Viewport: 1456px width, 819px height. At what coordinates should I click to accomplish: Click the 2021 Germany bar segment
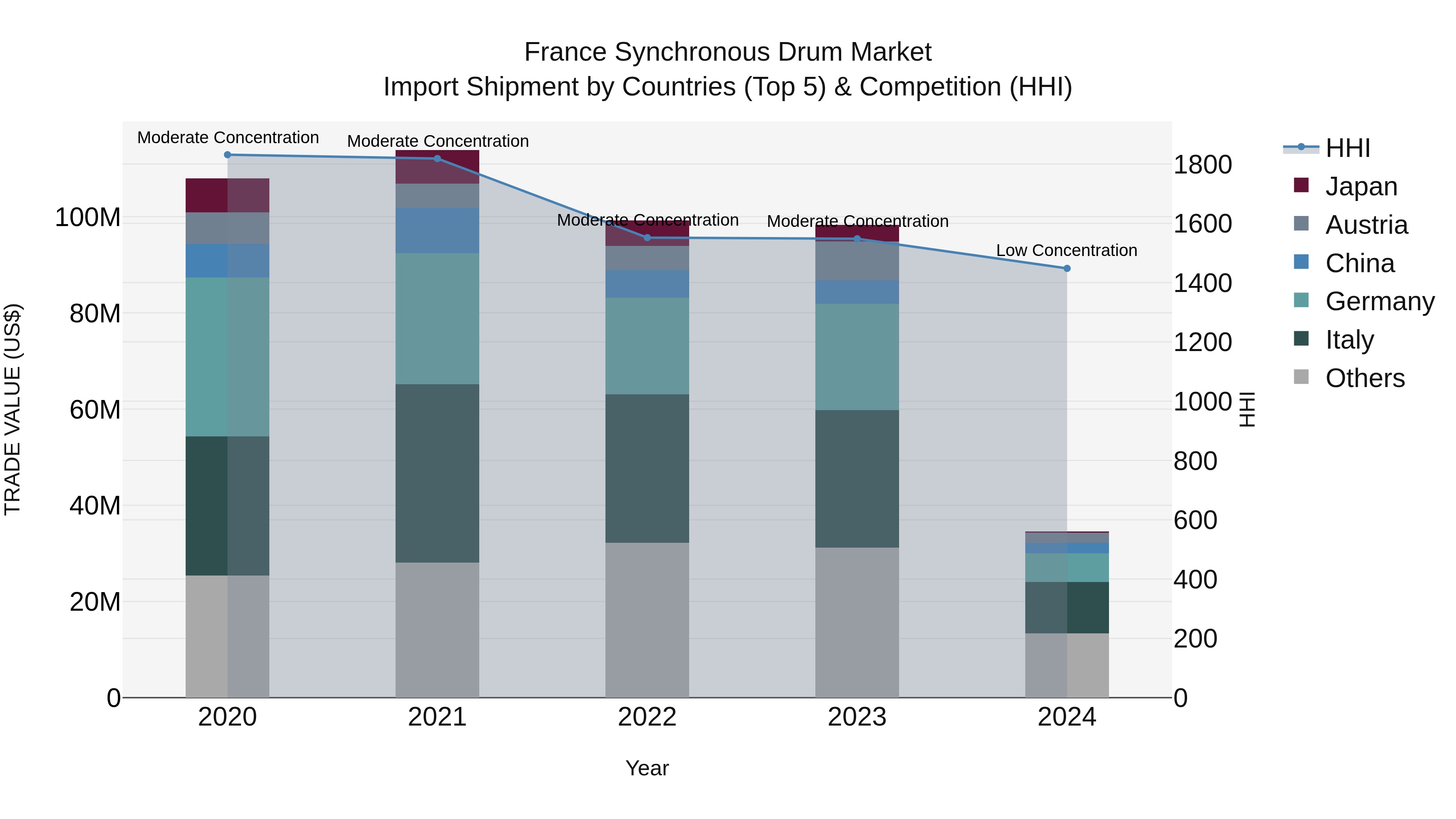[437, 319]
